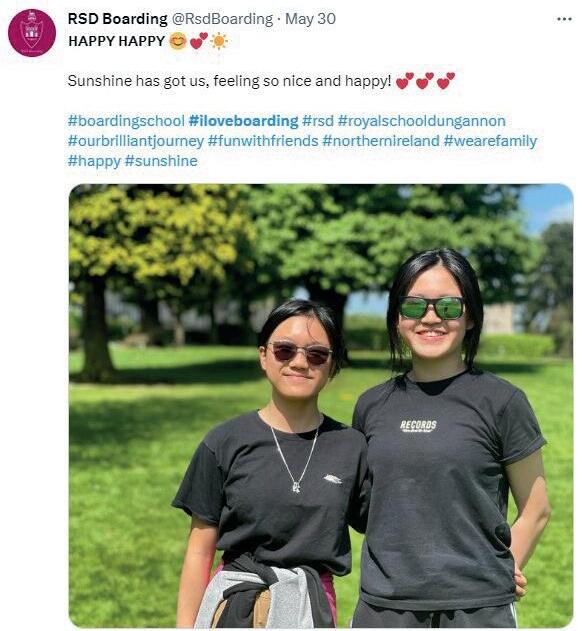The image size is (588, 631).
Task: Open the three-dot more options menu
Action: [564, 19]
